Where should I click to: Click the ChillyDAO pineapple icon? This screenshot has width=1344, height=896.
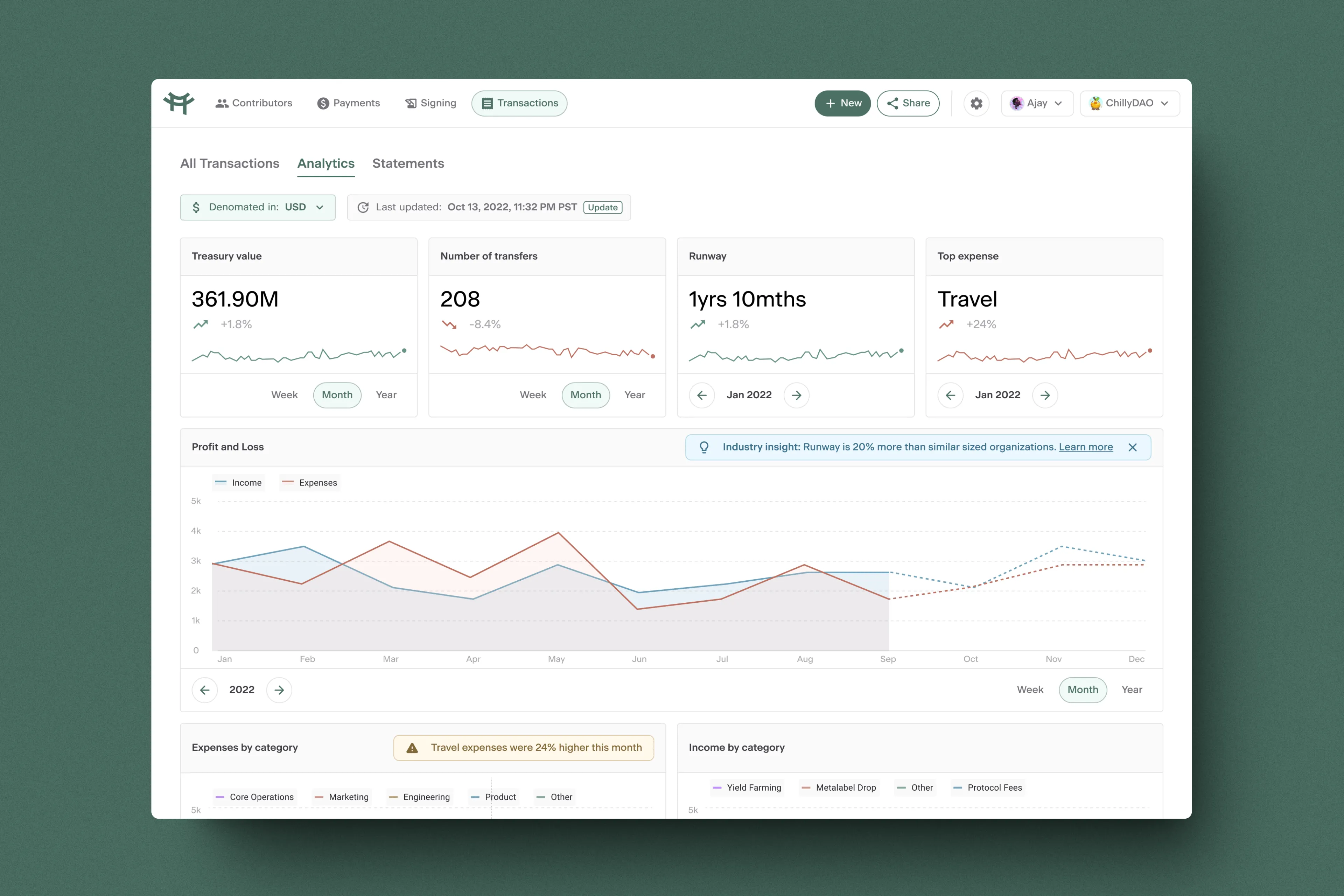point(1095,104)
